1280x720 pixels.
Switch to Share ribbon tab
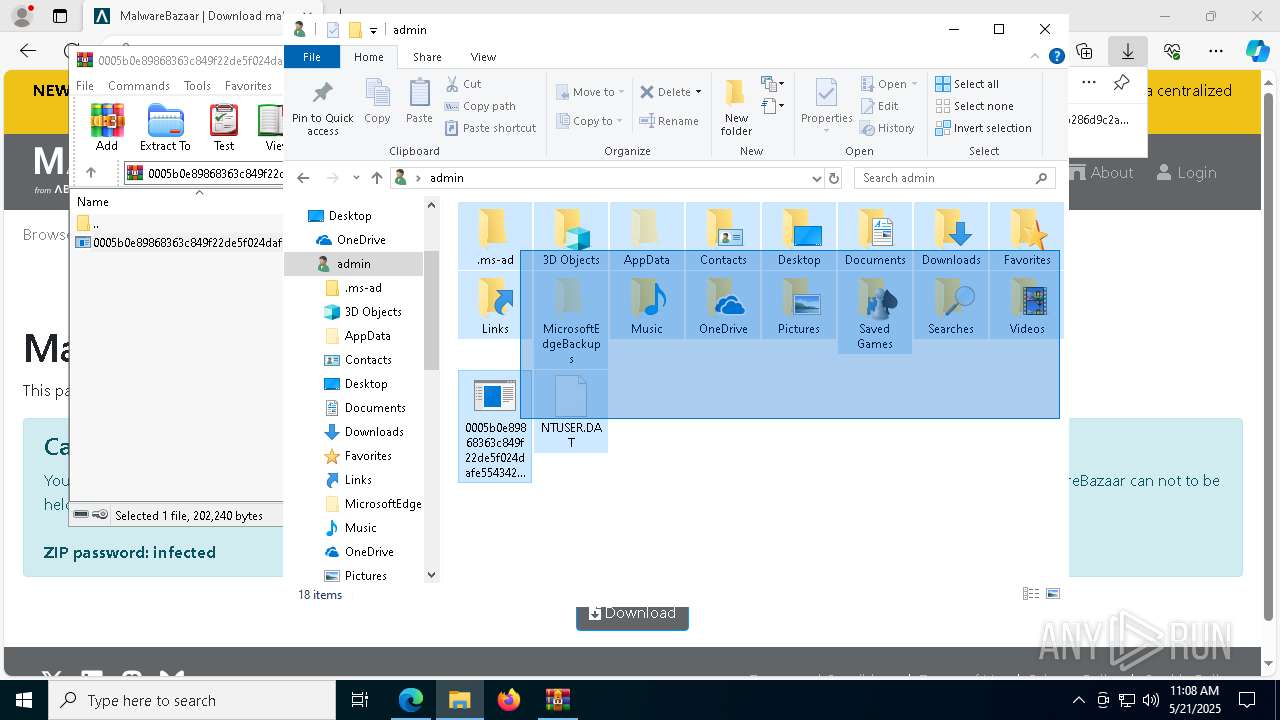[x=427, y=57]
